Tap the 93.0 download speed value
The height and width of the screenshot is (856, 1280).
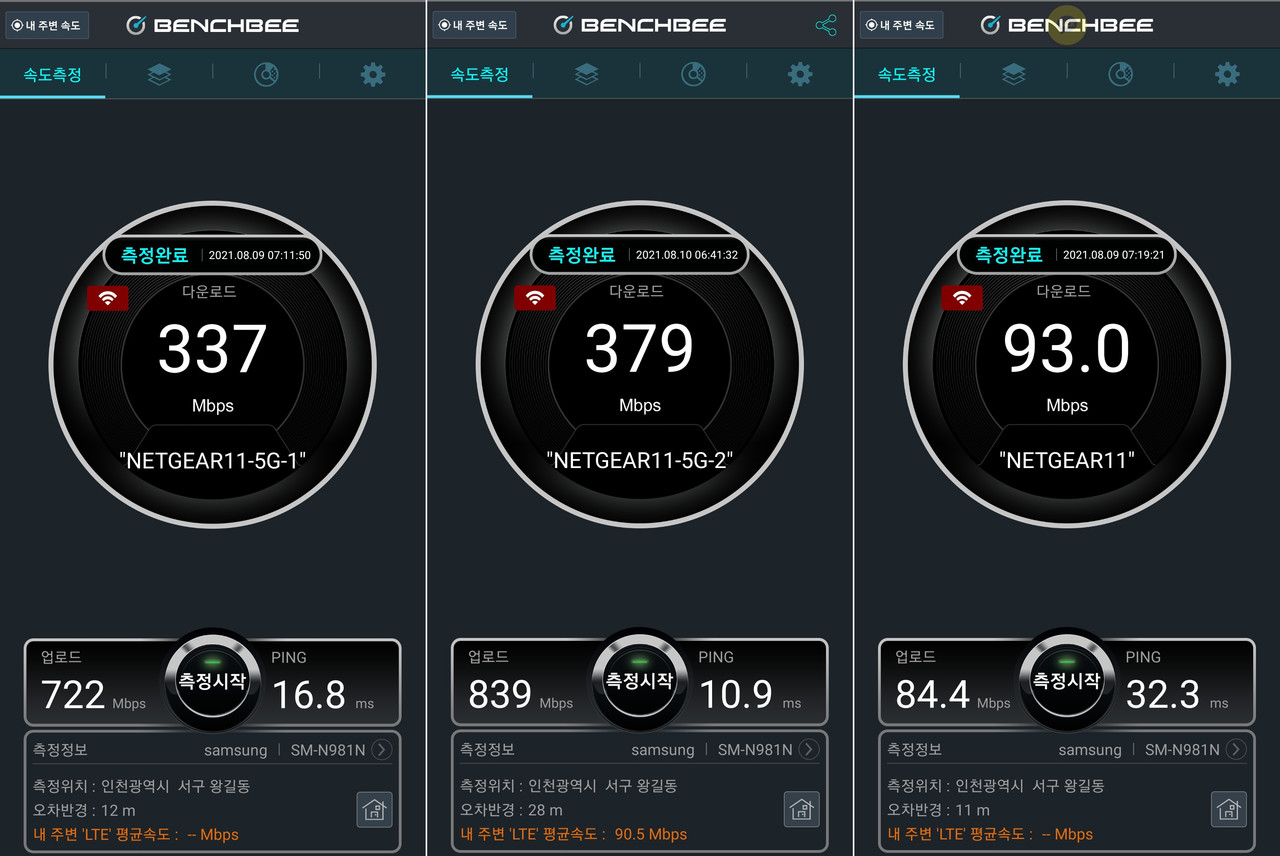tap(1067, 349)
